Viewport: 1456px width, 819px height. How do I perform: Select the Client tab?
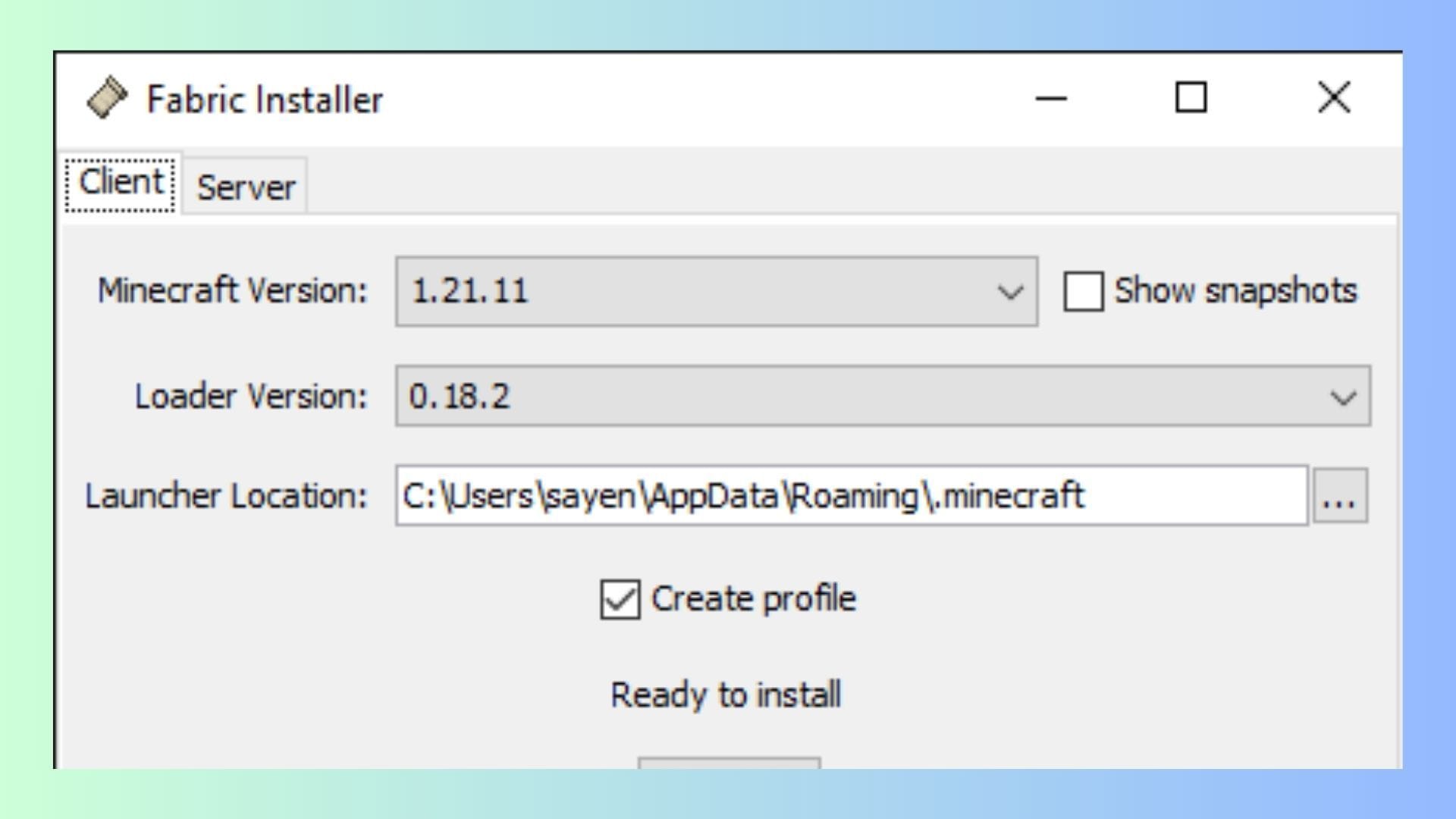pyautogui.click(x=121, y=181)
